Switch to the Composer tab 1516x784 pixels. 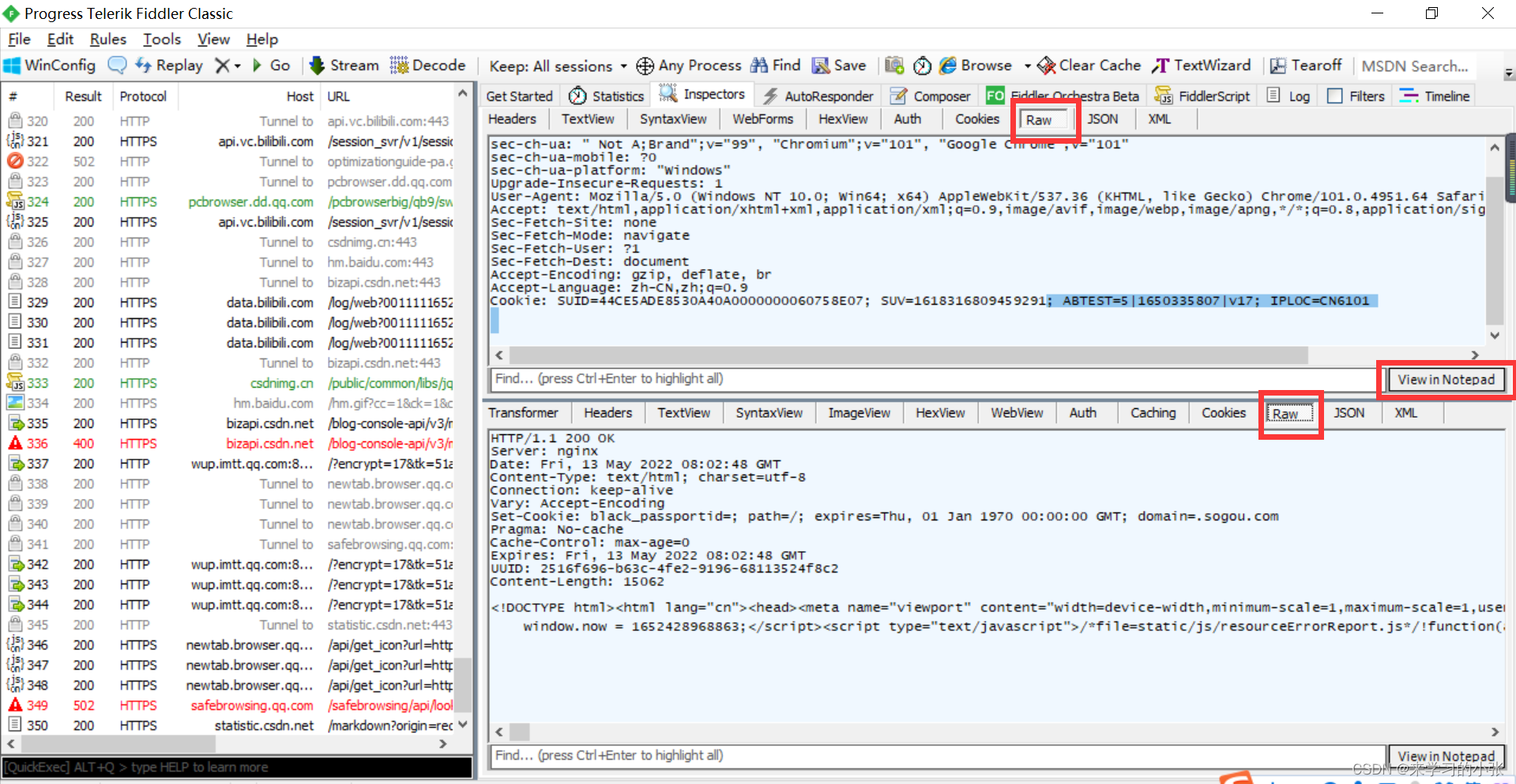point(930,96)
